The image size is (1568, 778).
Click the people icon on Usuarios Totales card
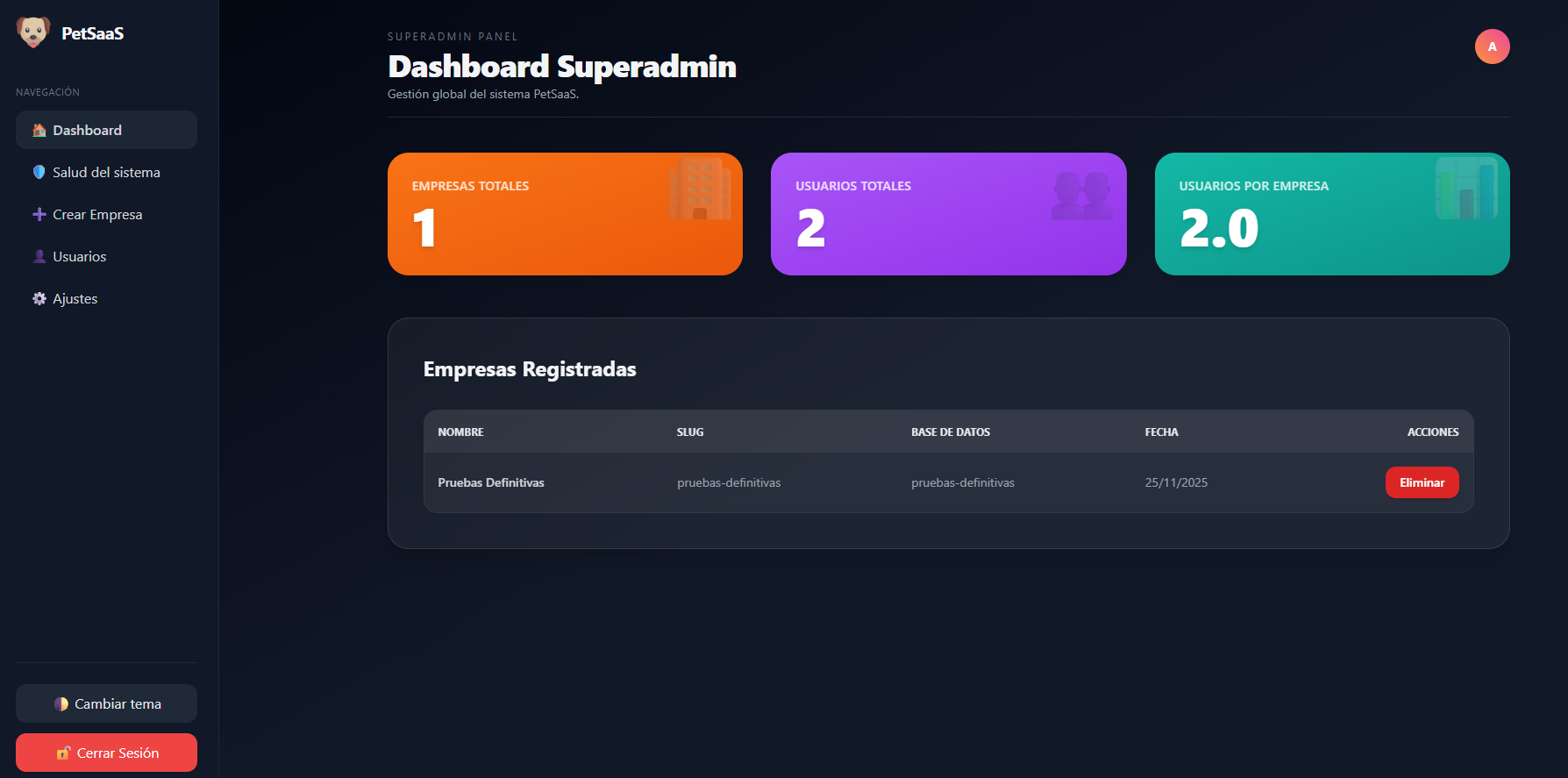pos(1082,196)
